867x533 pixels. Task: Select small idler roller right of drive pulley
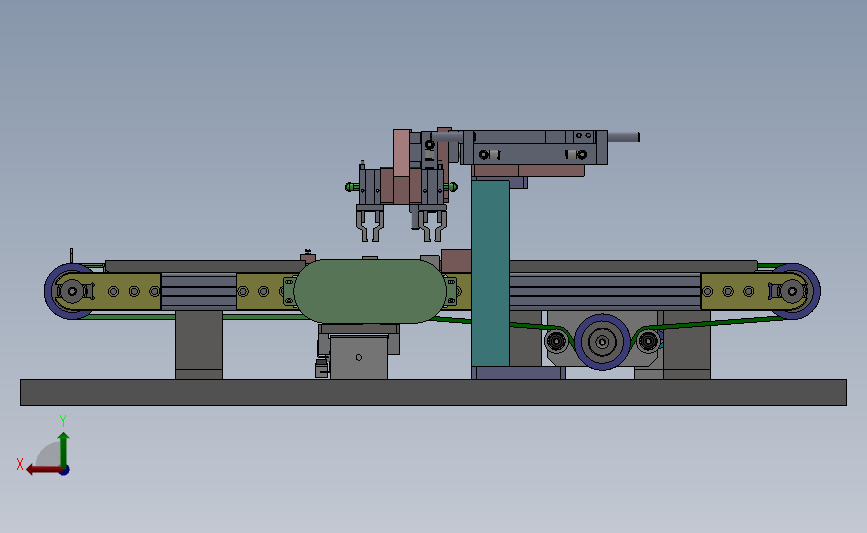point(647,341)
